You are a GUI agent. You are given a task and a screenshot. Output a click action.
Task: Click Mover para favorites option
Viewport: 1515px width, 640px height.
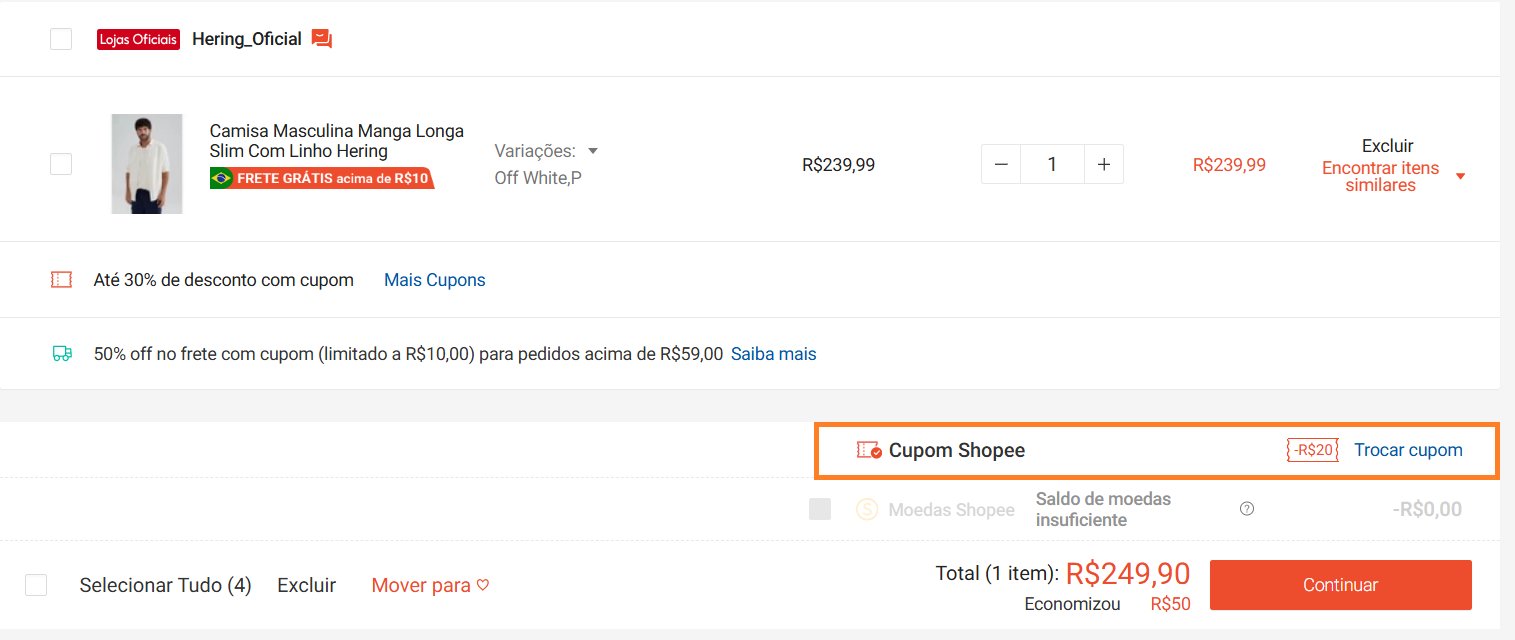[430, 585]
